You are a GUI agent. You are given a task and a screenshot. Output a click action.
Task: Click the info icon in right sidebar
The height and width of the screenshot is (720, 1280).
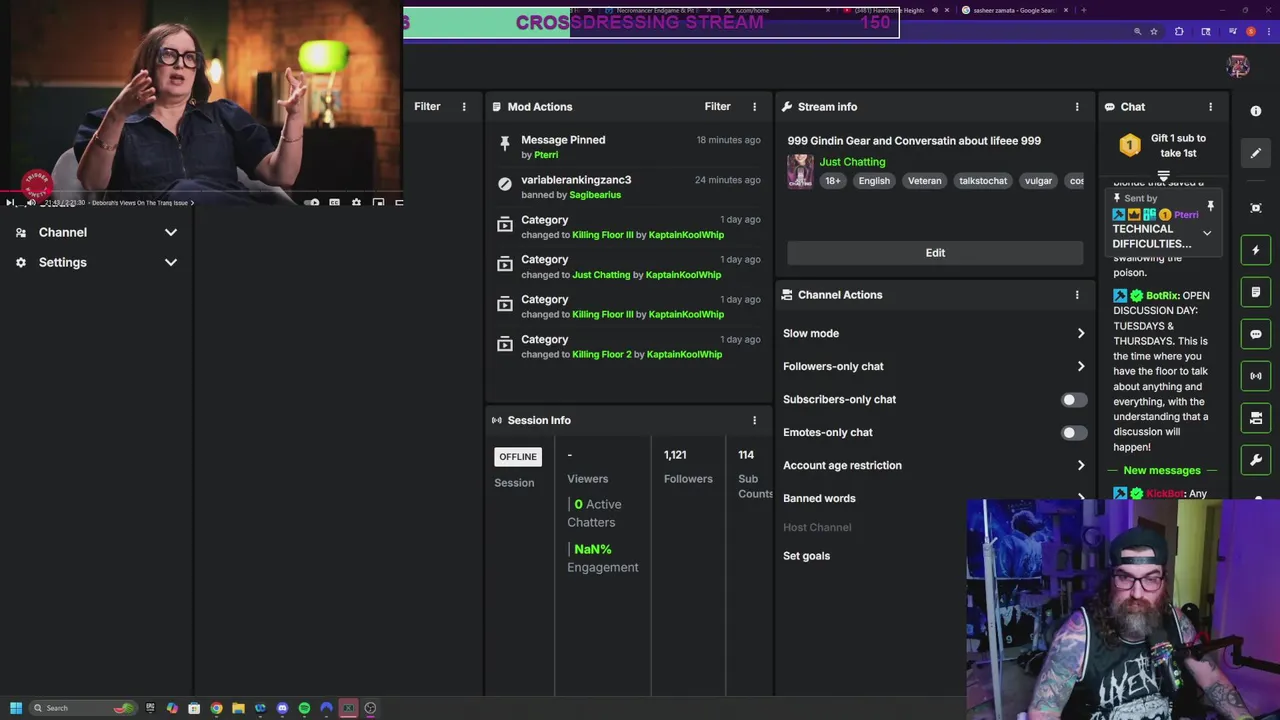coord(1256,111)
